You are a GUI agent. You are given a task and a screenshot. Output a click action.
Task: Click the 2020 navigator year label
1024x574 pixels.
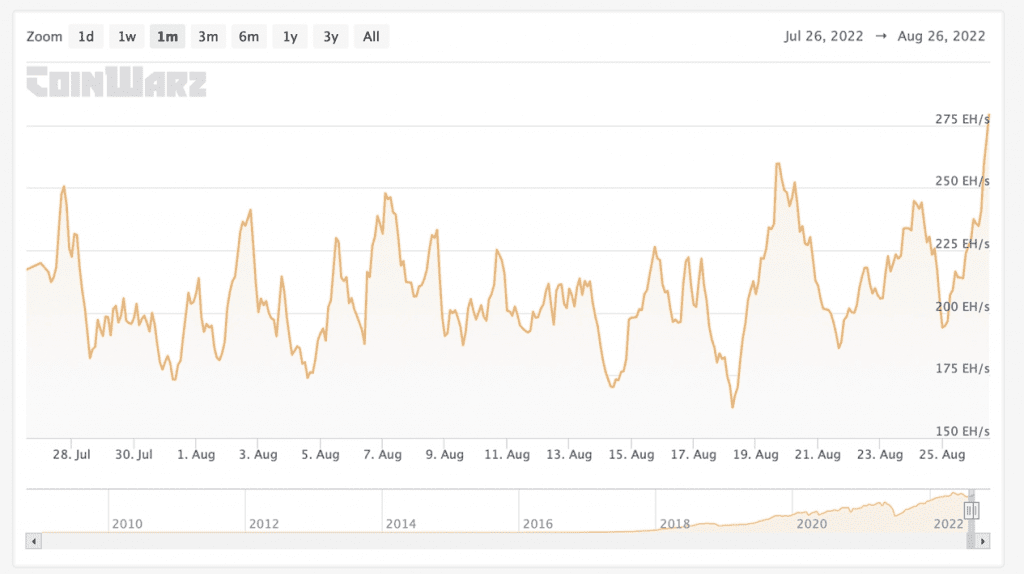click(812, 524)
